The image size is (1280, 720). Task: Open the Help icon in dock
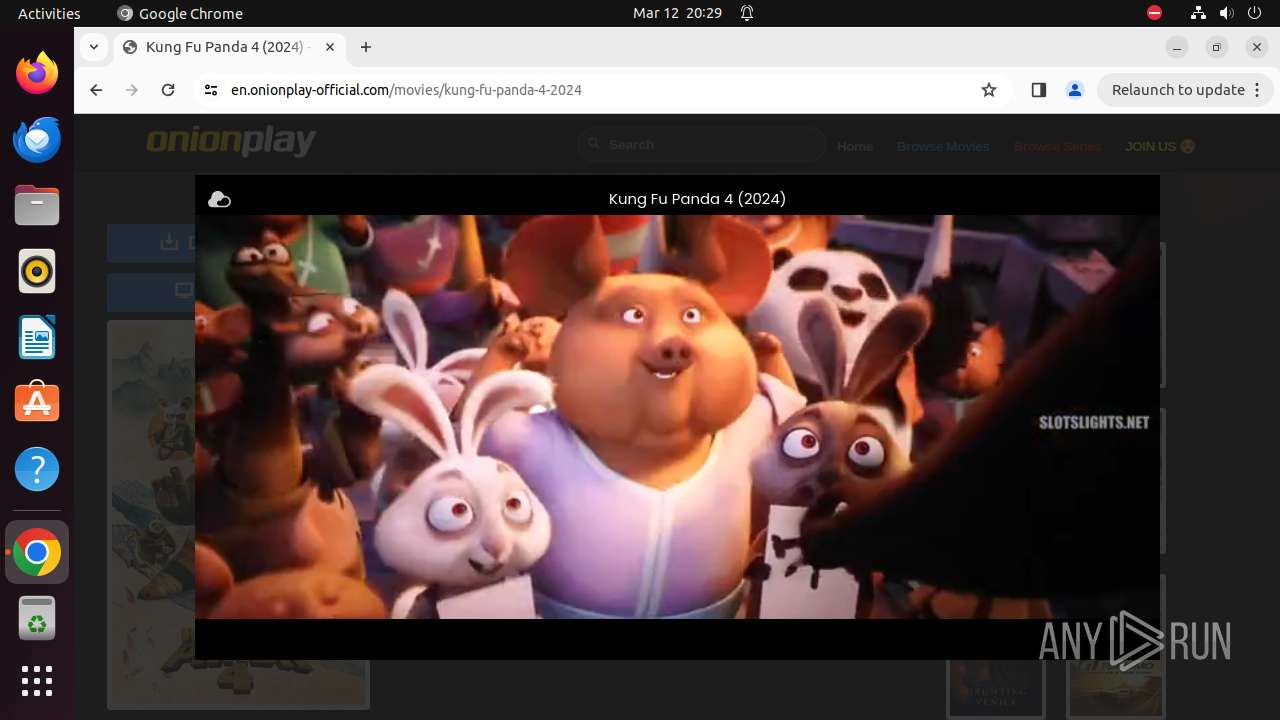(37, 469)
